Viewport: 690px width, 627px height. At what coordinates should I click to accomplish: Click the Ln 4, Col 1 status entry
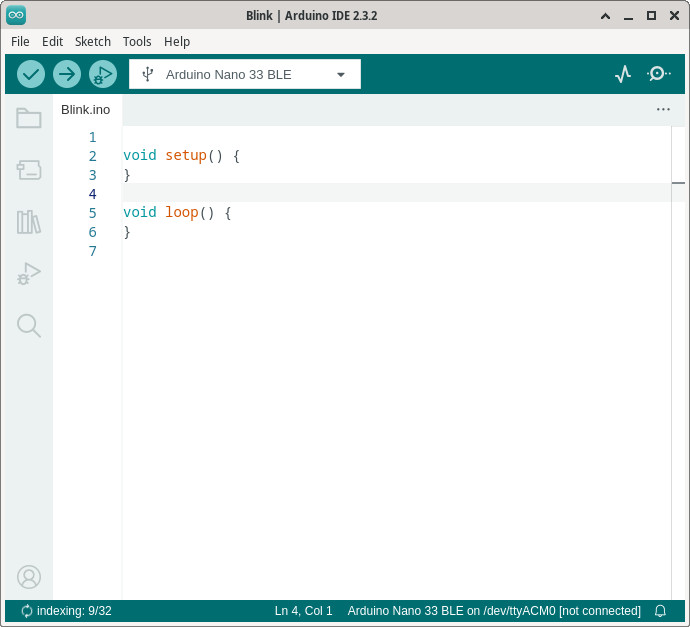coord(304,611)
